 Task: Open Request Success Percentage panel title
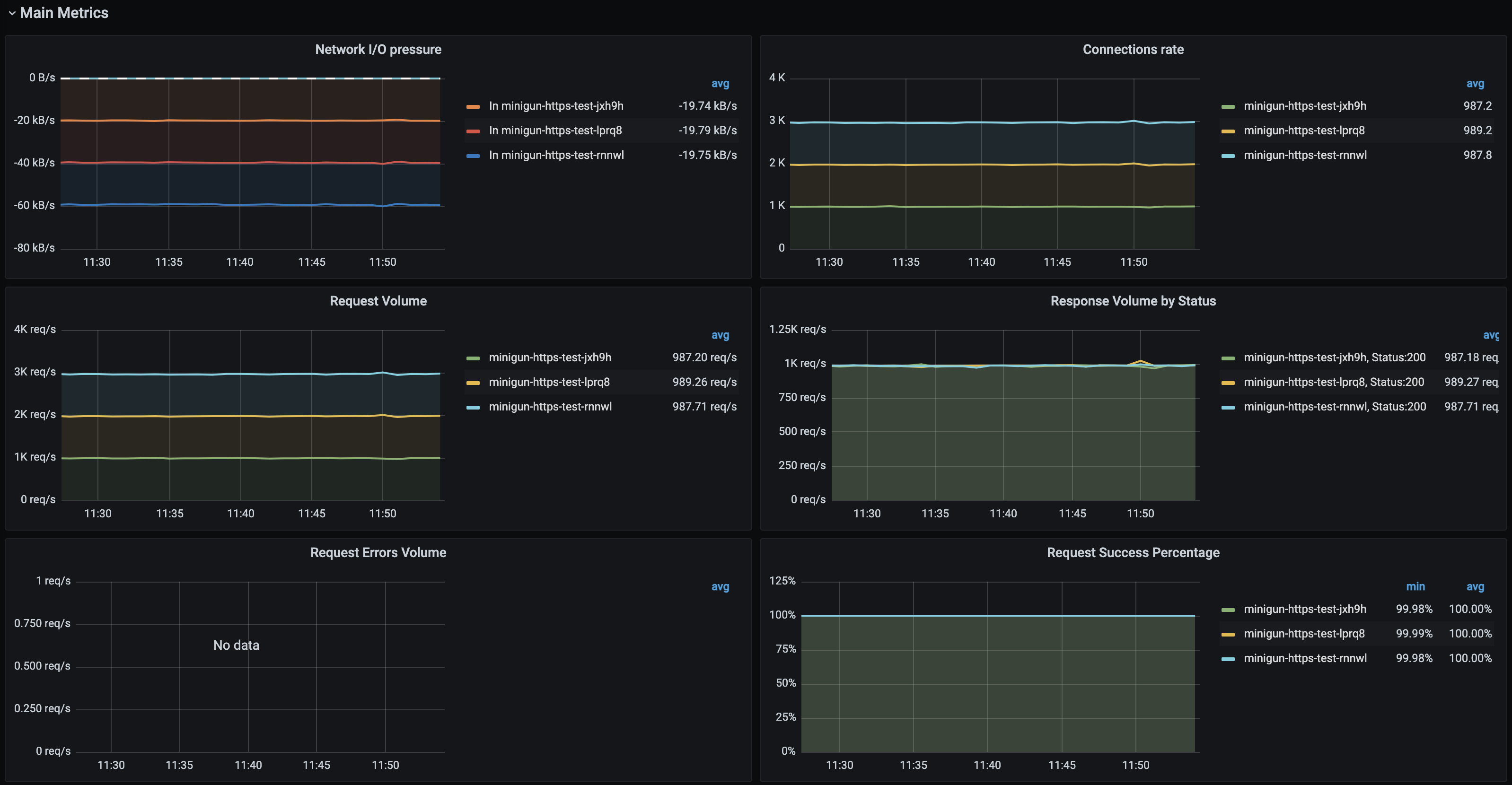pos(1133,553)
